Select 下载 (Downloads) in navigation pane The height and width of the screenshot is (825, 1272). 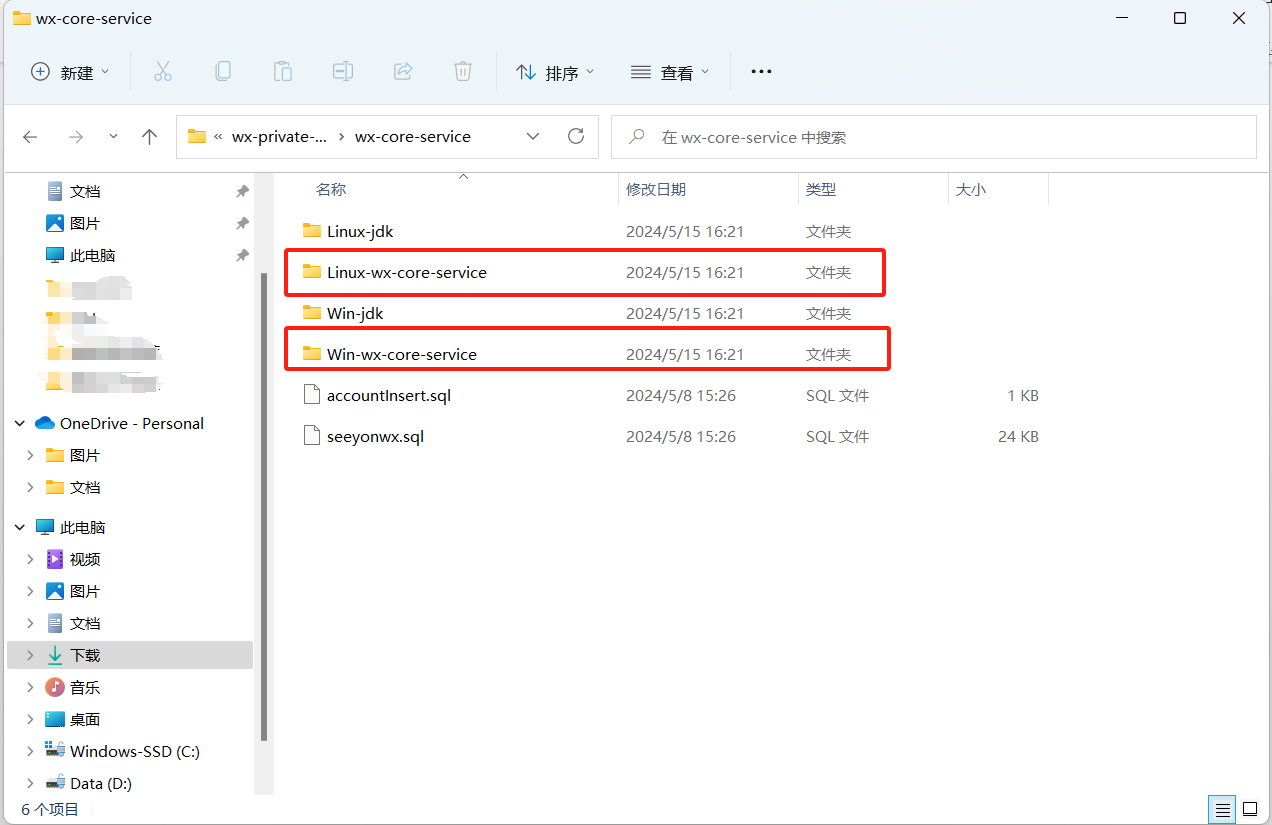pyautogui.click(x=85, y=655)
